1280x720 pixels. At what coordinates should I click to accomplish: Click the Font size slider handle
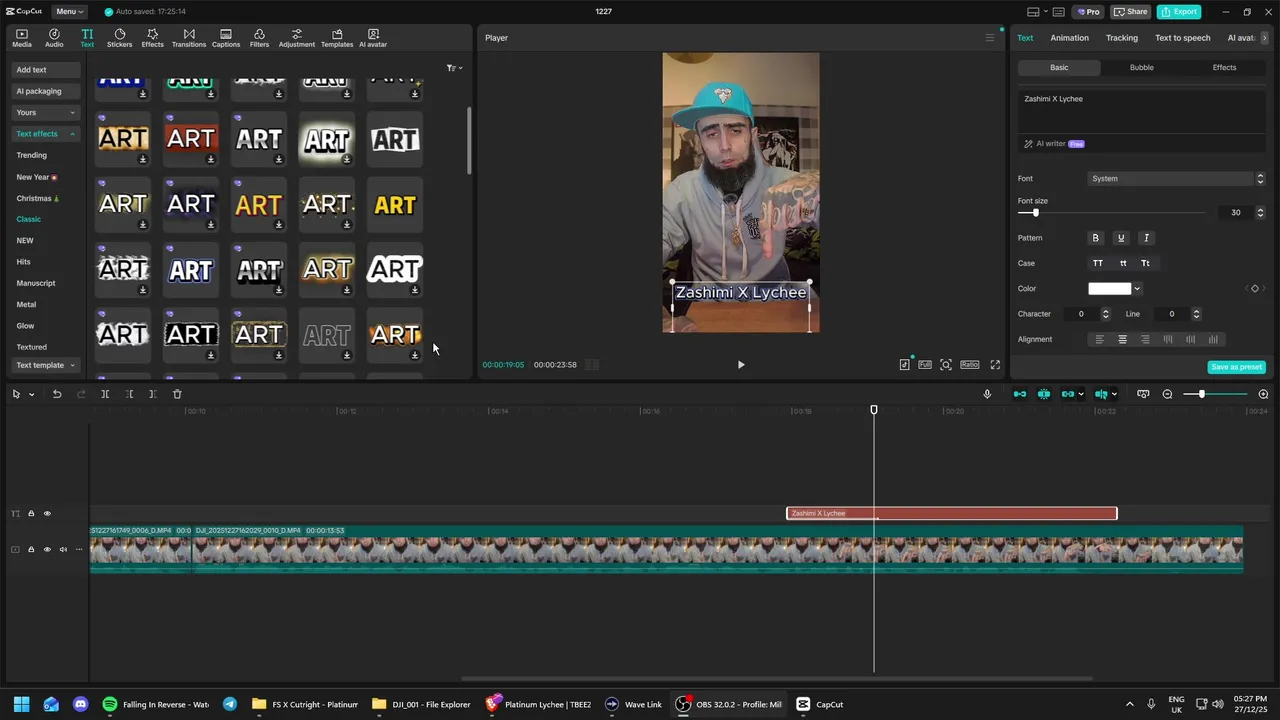(1036, 213)
